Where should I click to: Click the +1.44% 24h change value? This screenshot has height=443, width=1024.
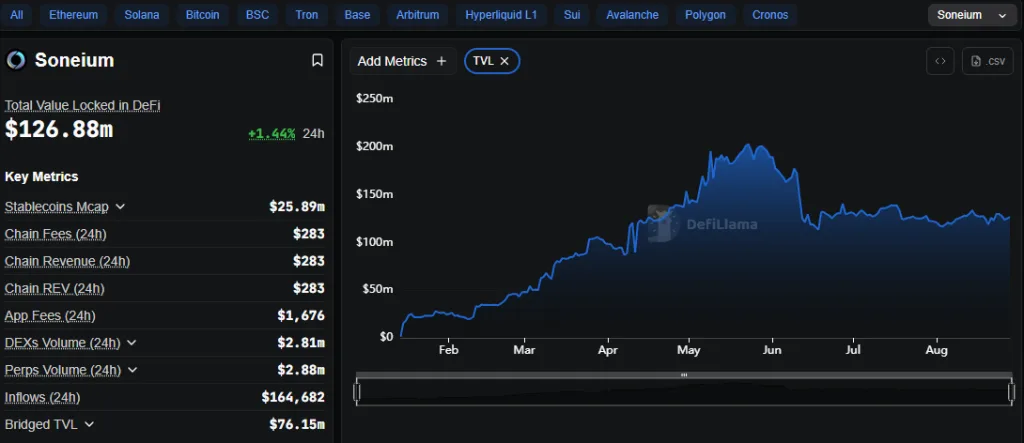(x=272, y=133)
